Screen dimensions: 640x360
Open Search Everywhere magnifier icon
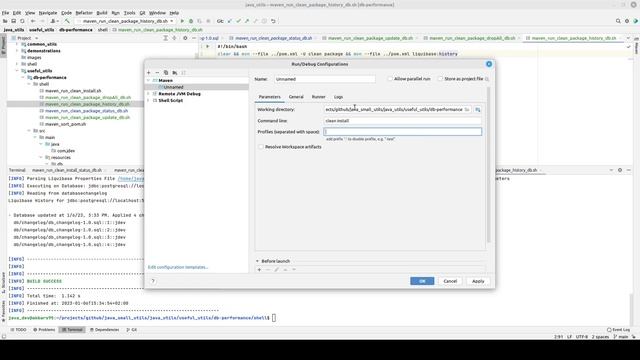[x=618, y=21]
